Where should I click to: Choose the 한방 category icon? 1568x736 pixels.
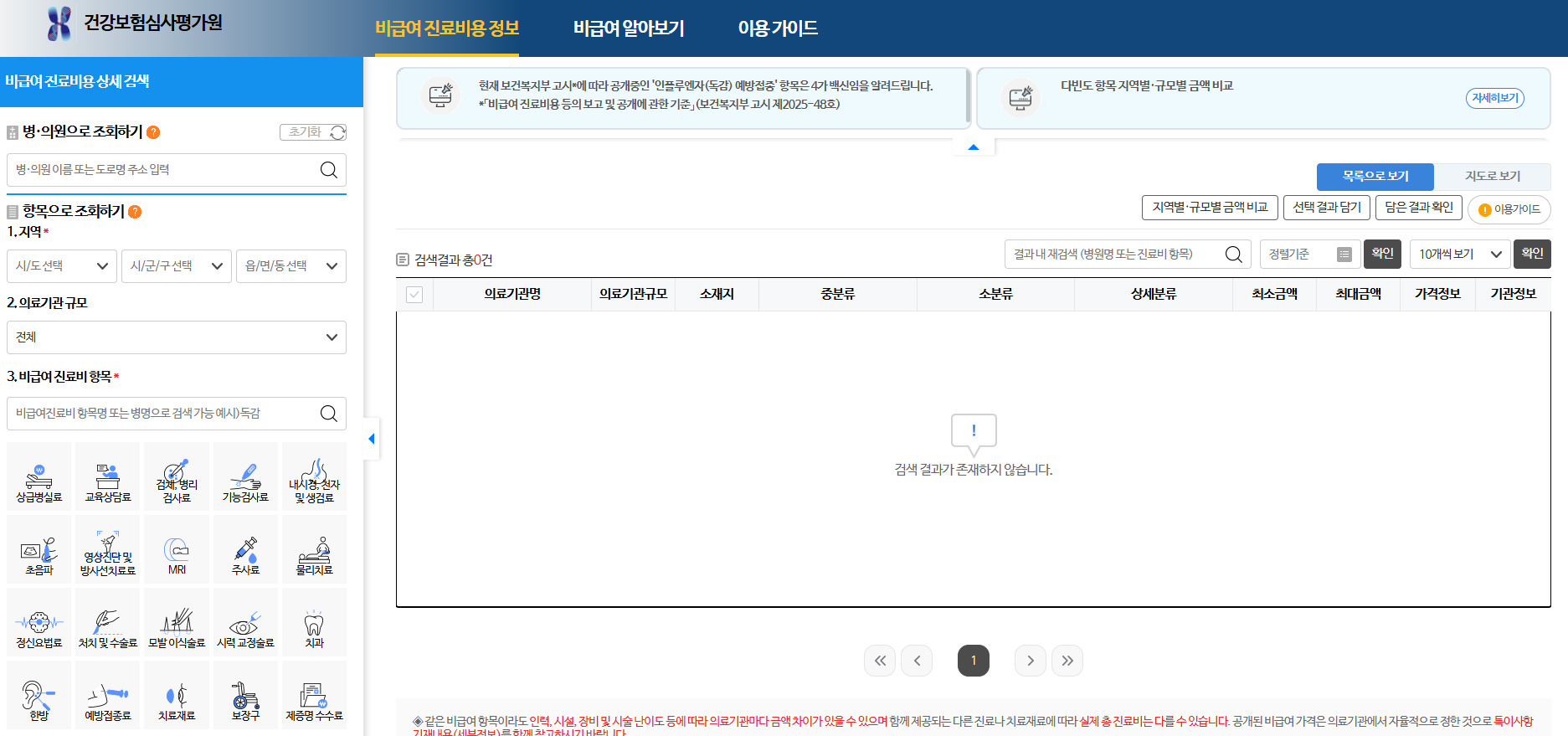pyautogui.click(x=39, y=695)
